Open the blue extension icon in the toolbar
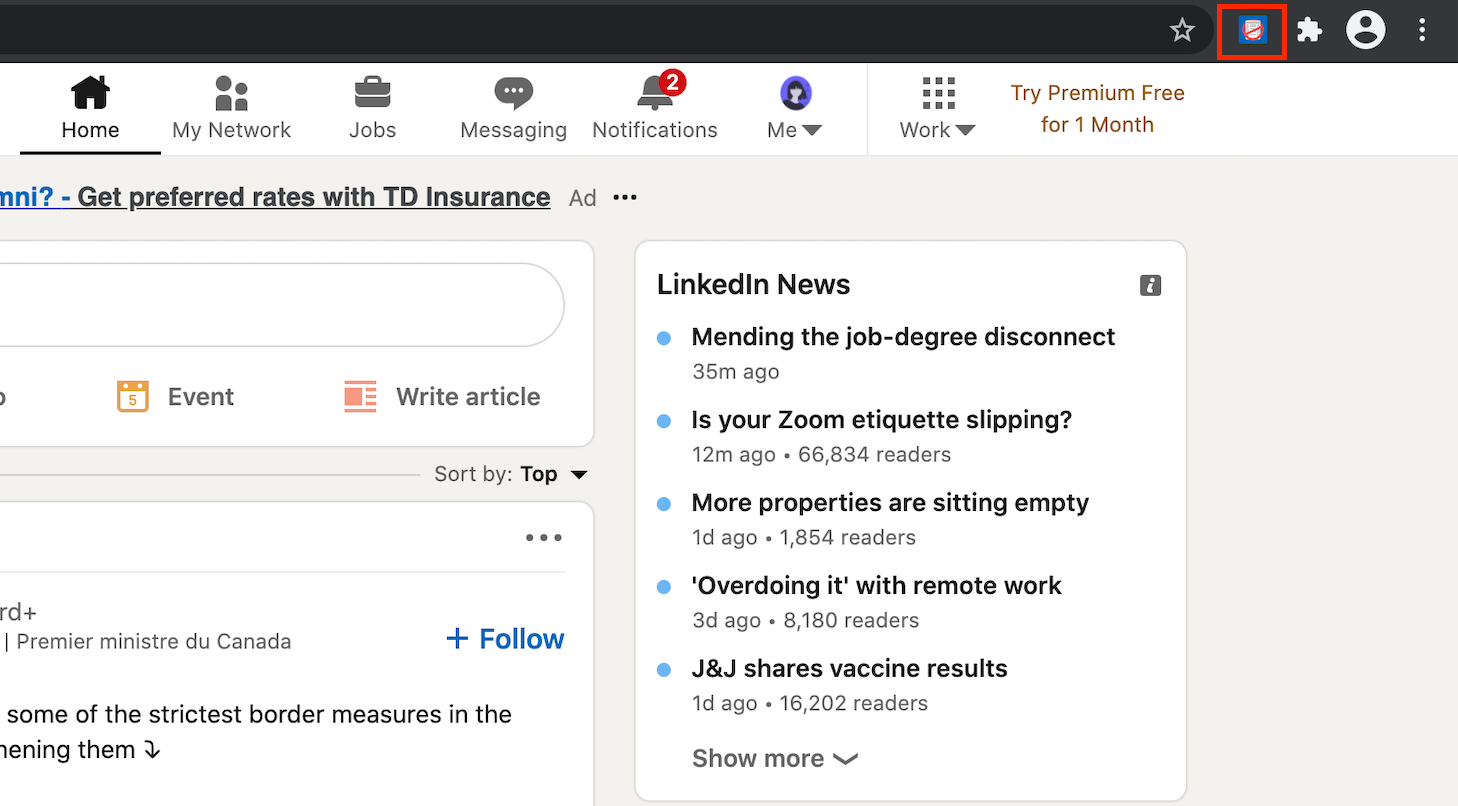The width and height of the screenshot is (1458, 806). (x=1252, y=30)
